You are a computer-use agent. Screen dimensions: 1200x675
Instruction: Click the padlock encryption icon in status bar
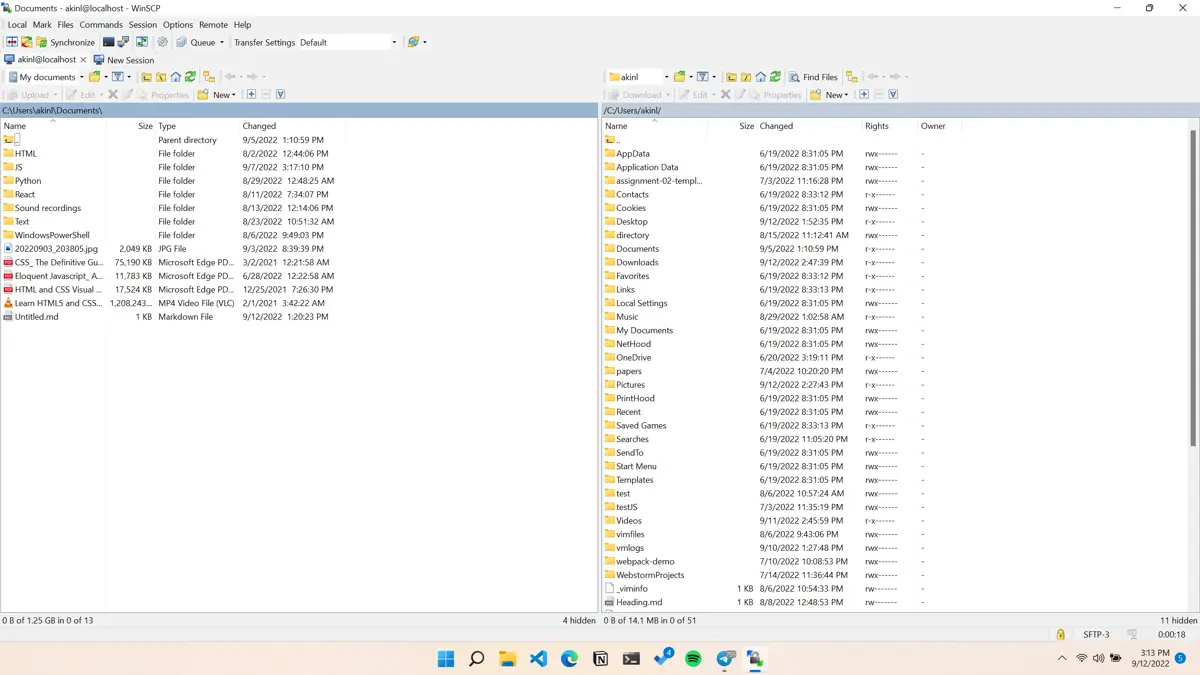pyautogui.click(x=1060, y=634)
